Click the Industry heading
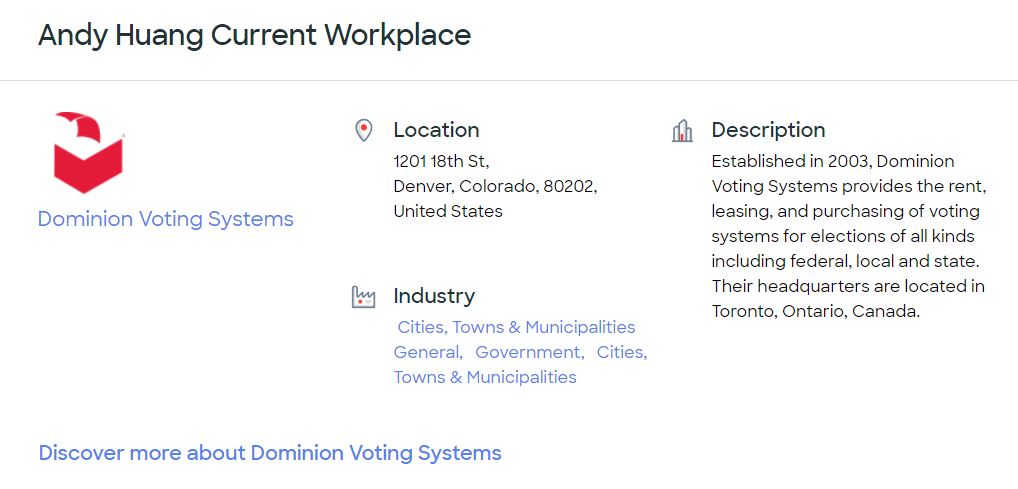The width and height of the screenshot is (1018, 489). [x=434, y=296]
